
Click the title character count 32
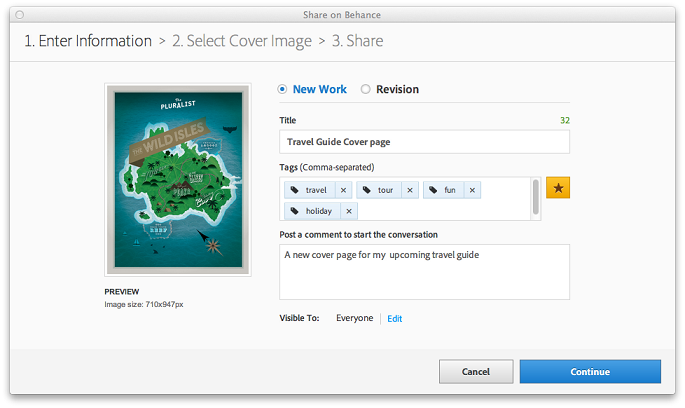tap(565, 120)
